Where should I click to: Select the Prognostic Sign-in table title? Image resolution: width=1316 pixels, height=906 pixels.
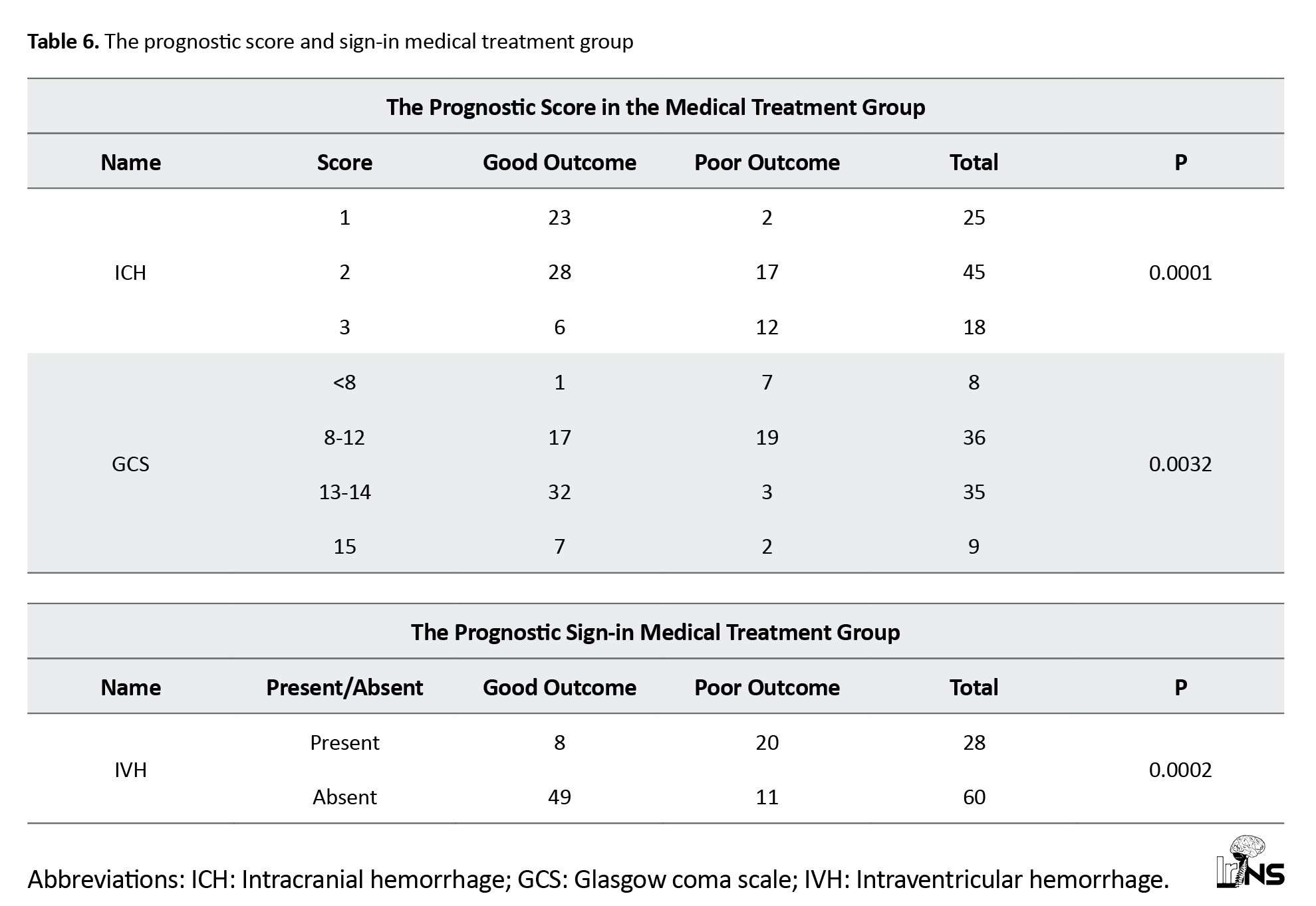click(x=655, y=632)
